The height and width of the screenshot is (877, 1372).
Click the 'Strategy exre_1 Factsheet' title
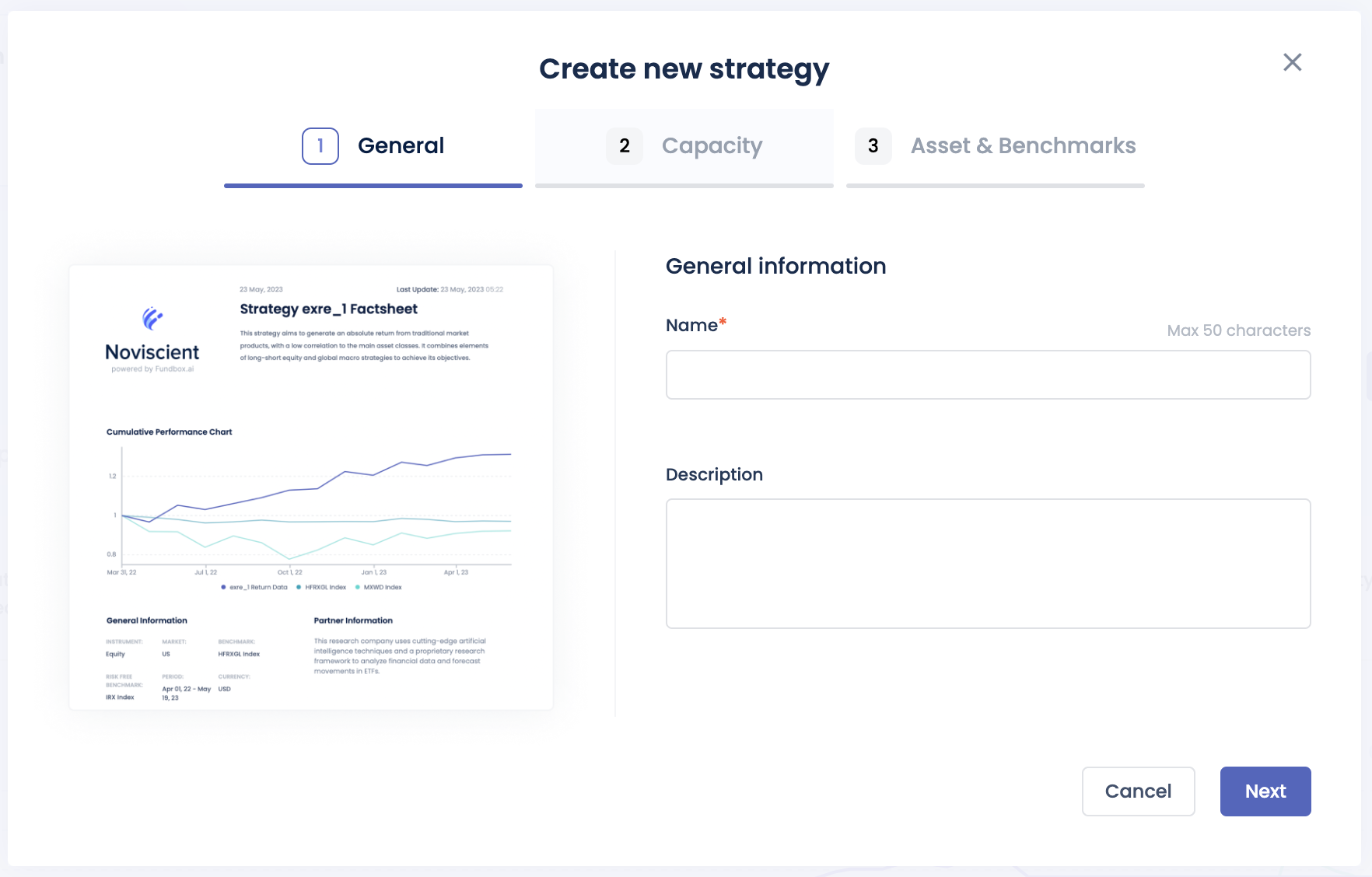[328, 309]
